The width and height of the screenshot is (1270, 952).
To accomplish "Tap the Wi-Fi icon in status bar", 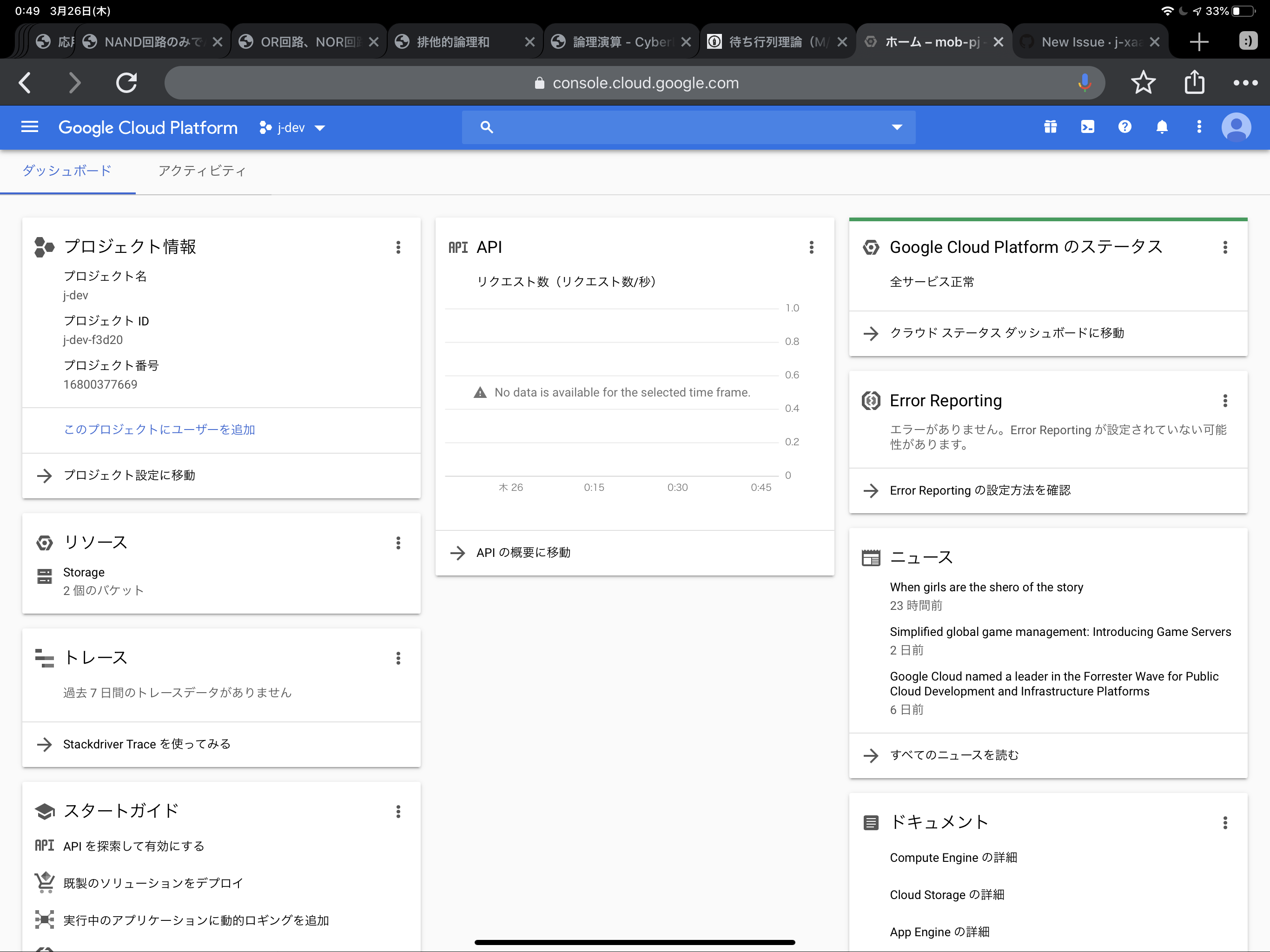I will [x=1167, y=11].
